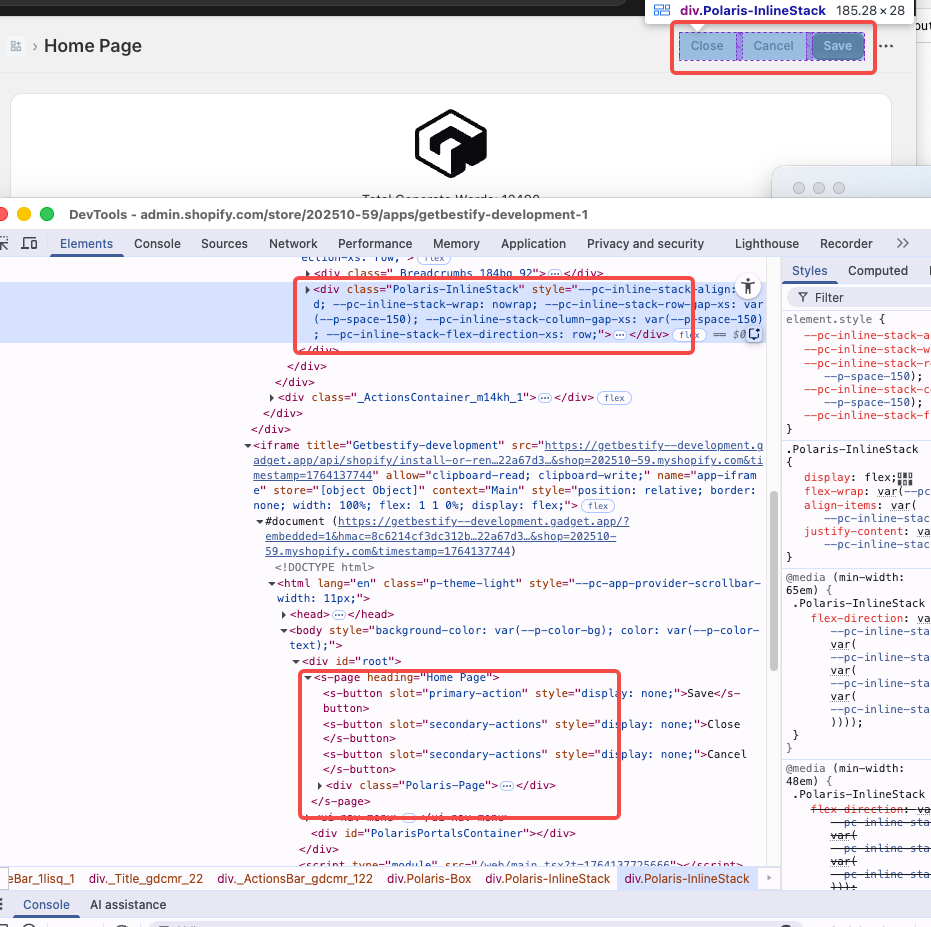Click the DevTools green zoom window button

pos(47,214)
